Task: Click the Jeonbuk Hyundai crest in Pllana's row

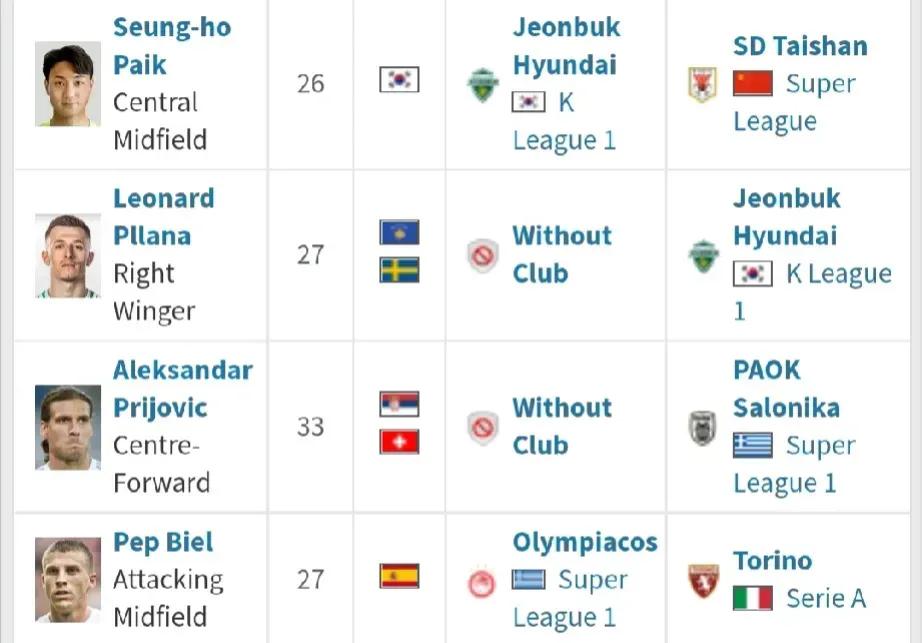Action: pyautogui.click(x=703, y=256)
